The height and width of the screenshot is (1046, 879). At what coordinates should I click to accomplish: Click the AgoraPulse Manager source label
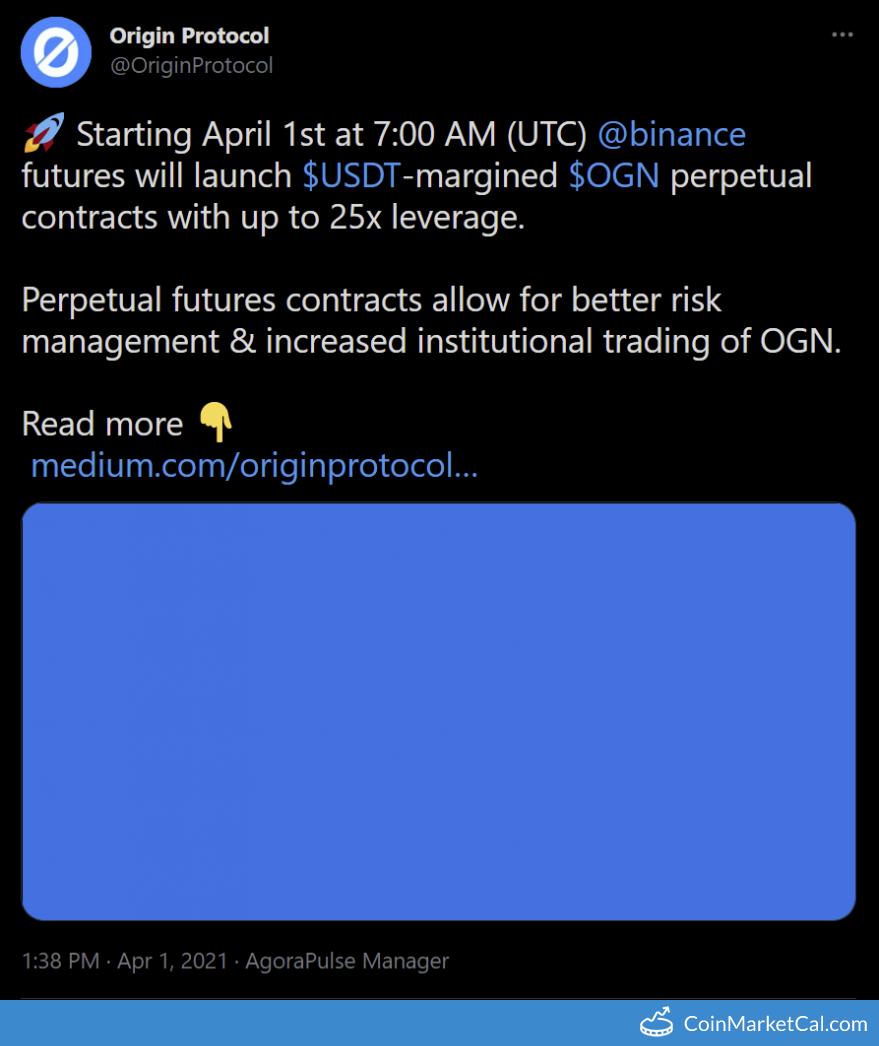tap(346, 961)
